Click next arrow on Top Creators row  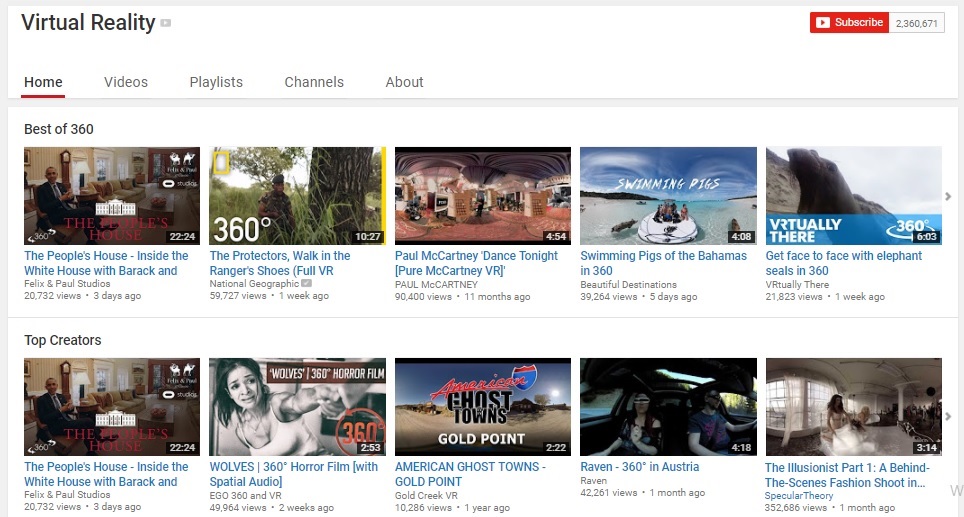pyautogui.click(x=948, y=416)
